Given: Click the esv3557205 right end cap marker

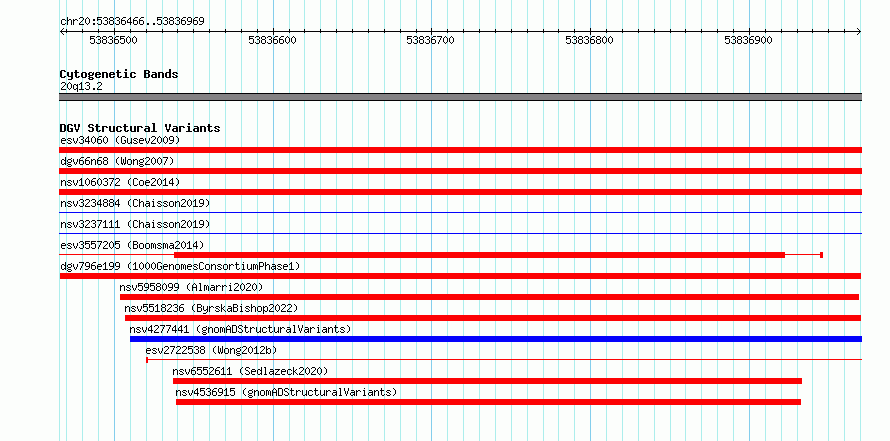Looking at the screenshot, I should coord(821,255).
